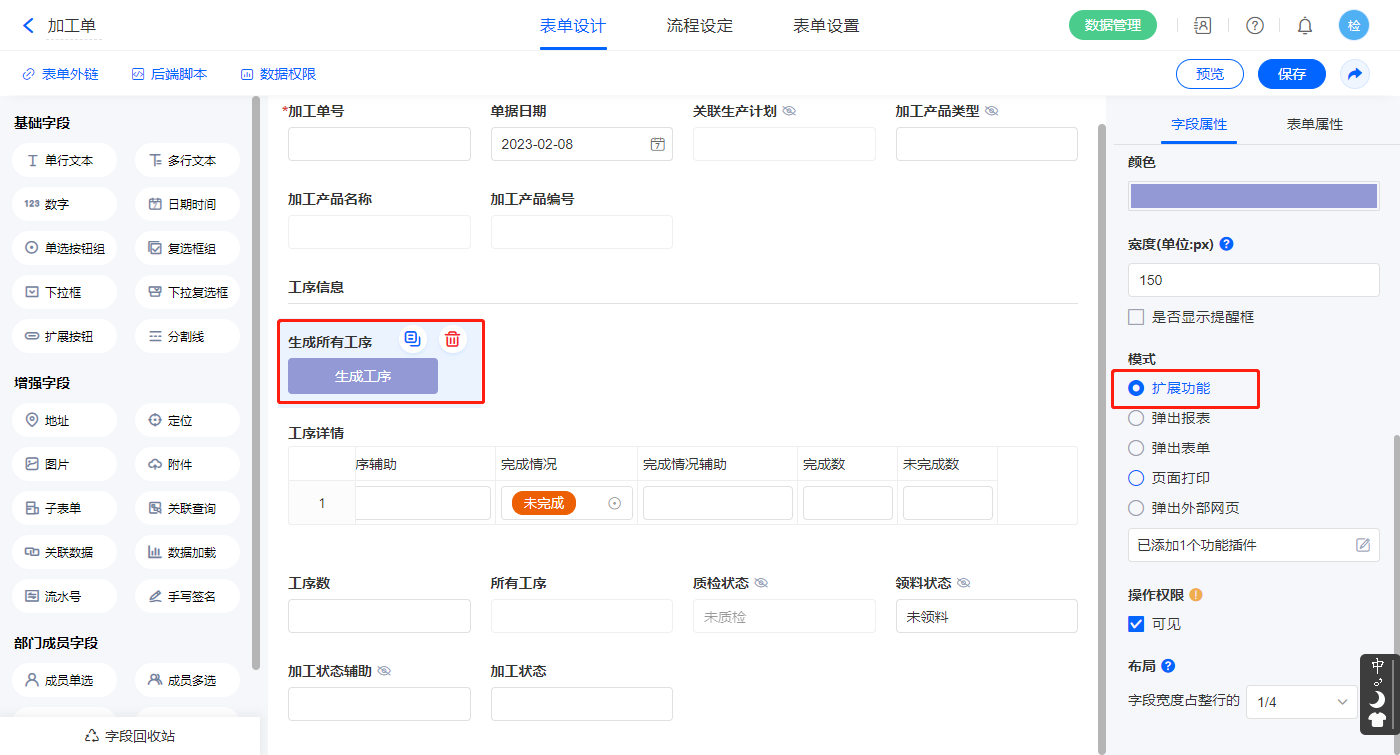The height and width of the screenshot is (755, 1400).
Task: Enable the 是否显示提醒框 checkbox
Action: point(1136,317)
